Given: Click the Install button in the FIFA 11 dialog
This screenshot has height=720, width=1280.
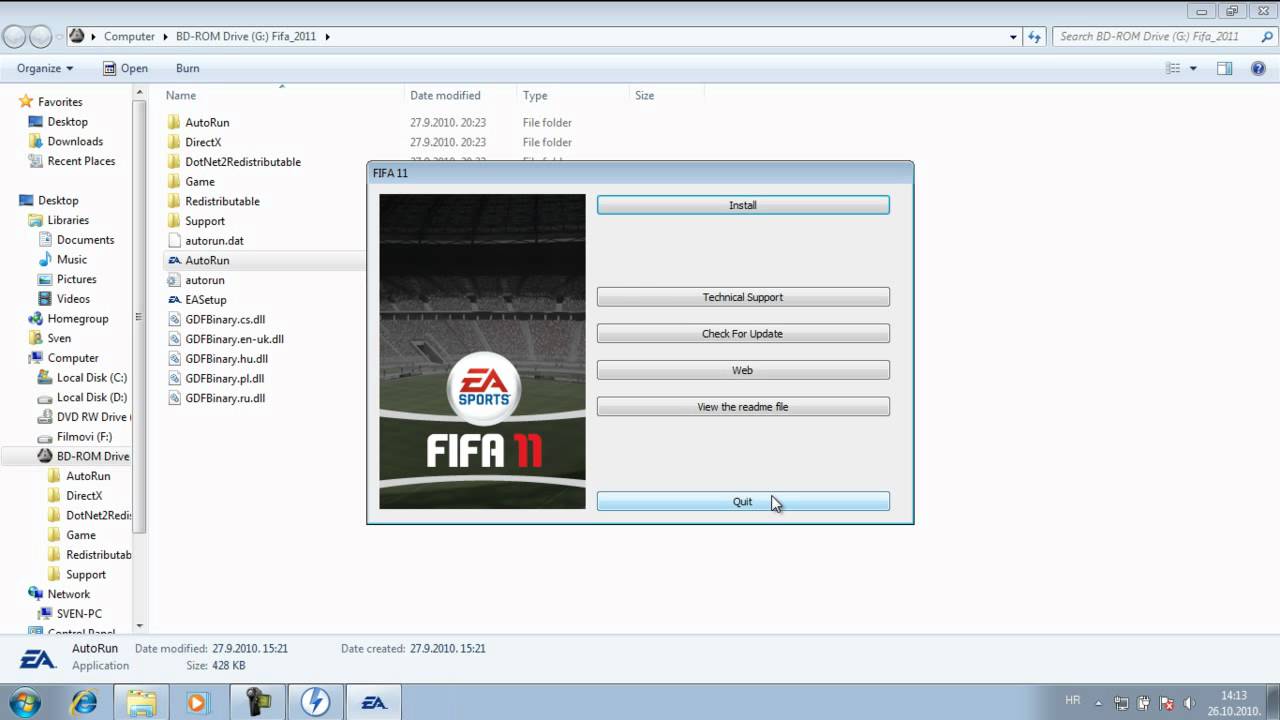Looking at the screenshot, I should (743, 205).
